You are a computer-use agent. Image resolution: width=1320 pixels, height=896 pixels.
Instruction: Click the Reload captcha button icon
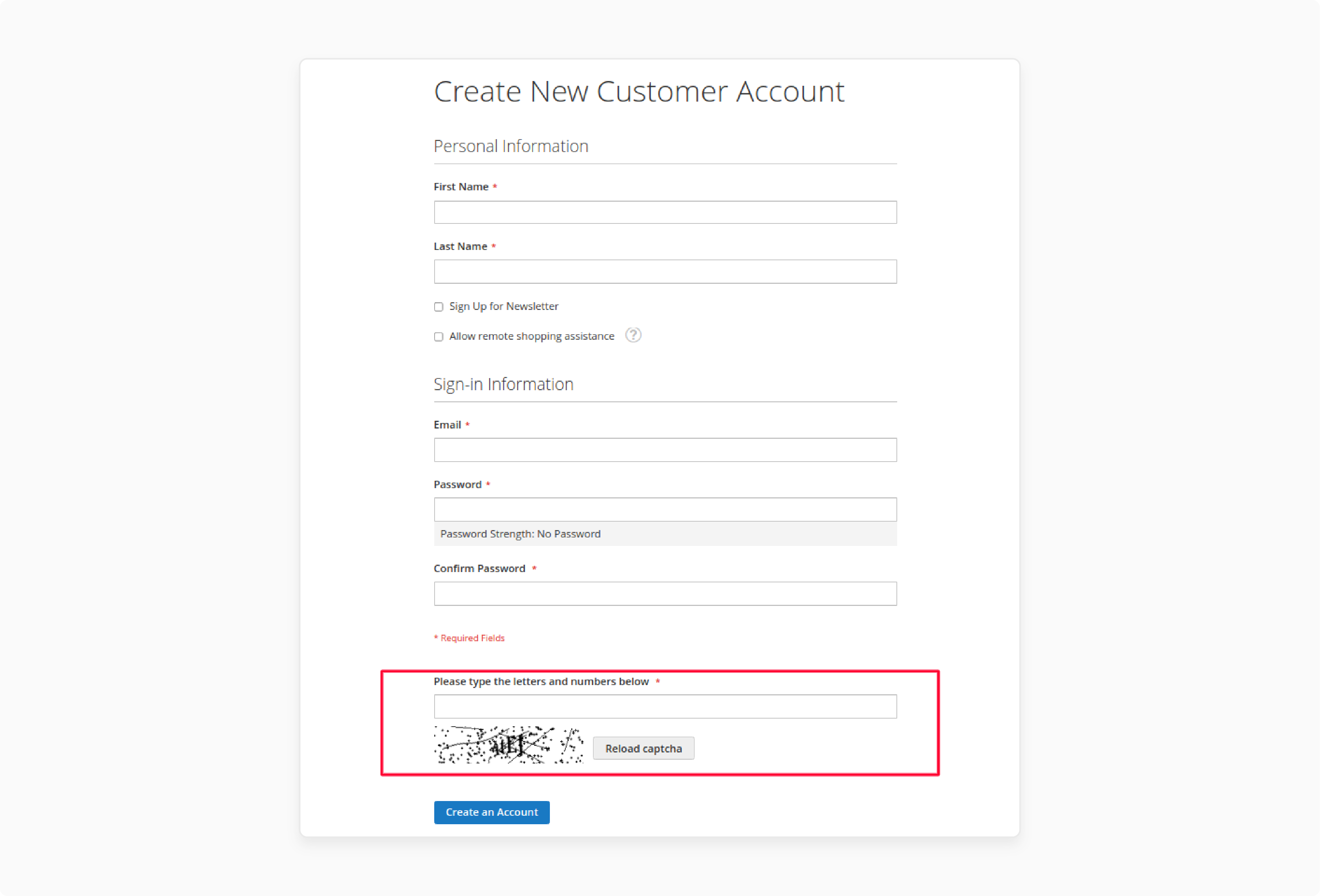pyautogui.click(x=644, y=747)
